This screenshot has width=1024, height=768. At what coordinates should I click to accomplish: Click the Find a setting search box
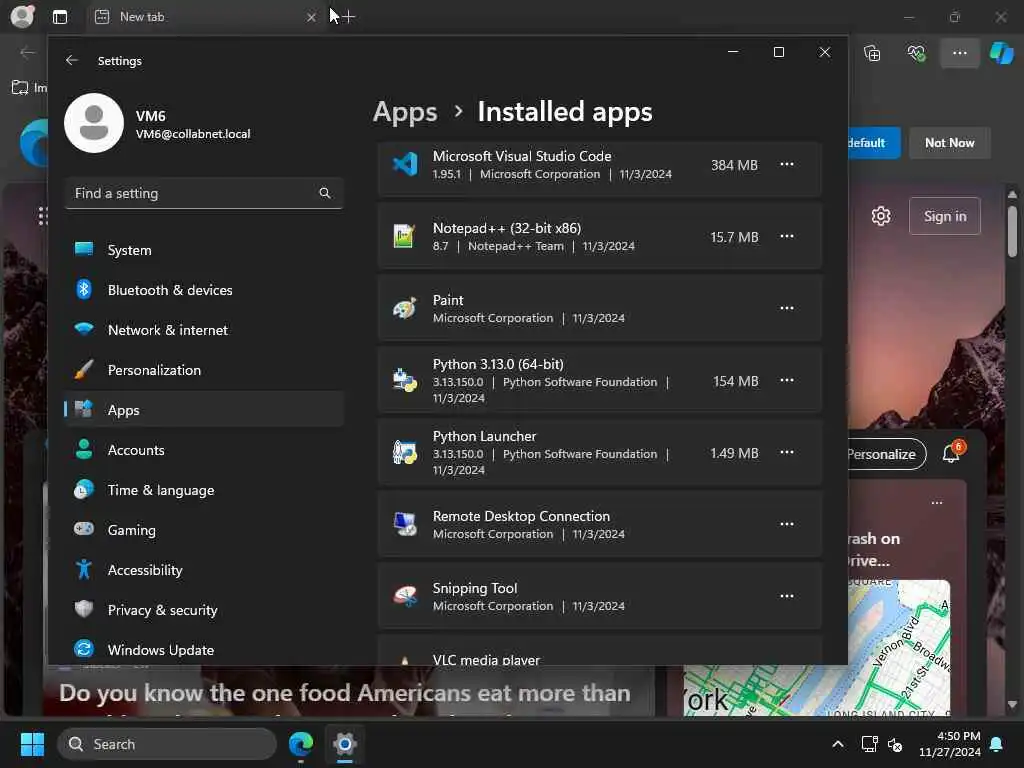pos(204,193)
